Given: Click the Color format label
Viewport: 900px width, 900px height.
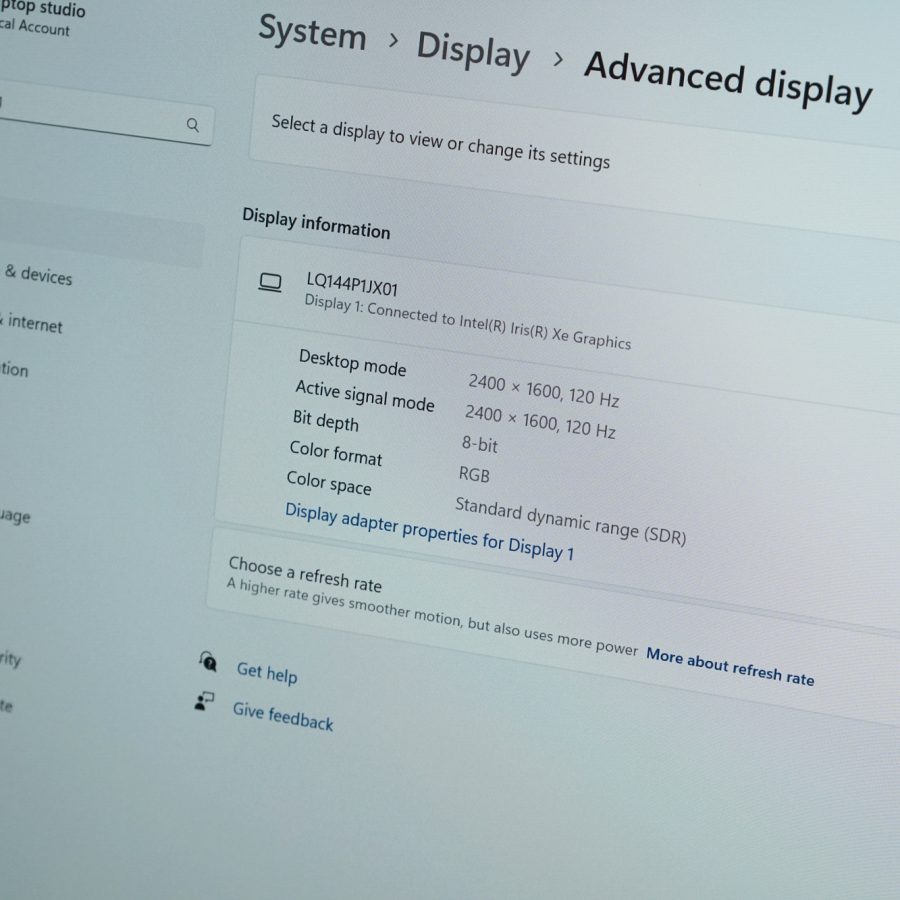Looking at the screenshot, I should (x=336, y=453).
